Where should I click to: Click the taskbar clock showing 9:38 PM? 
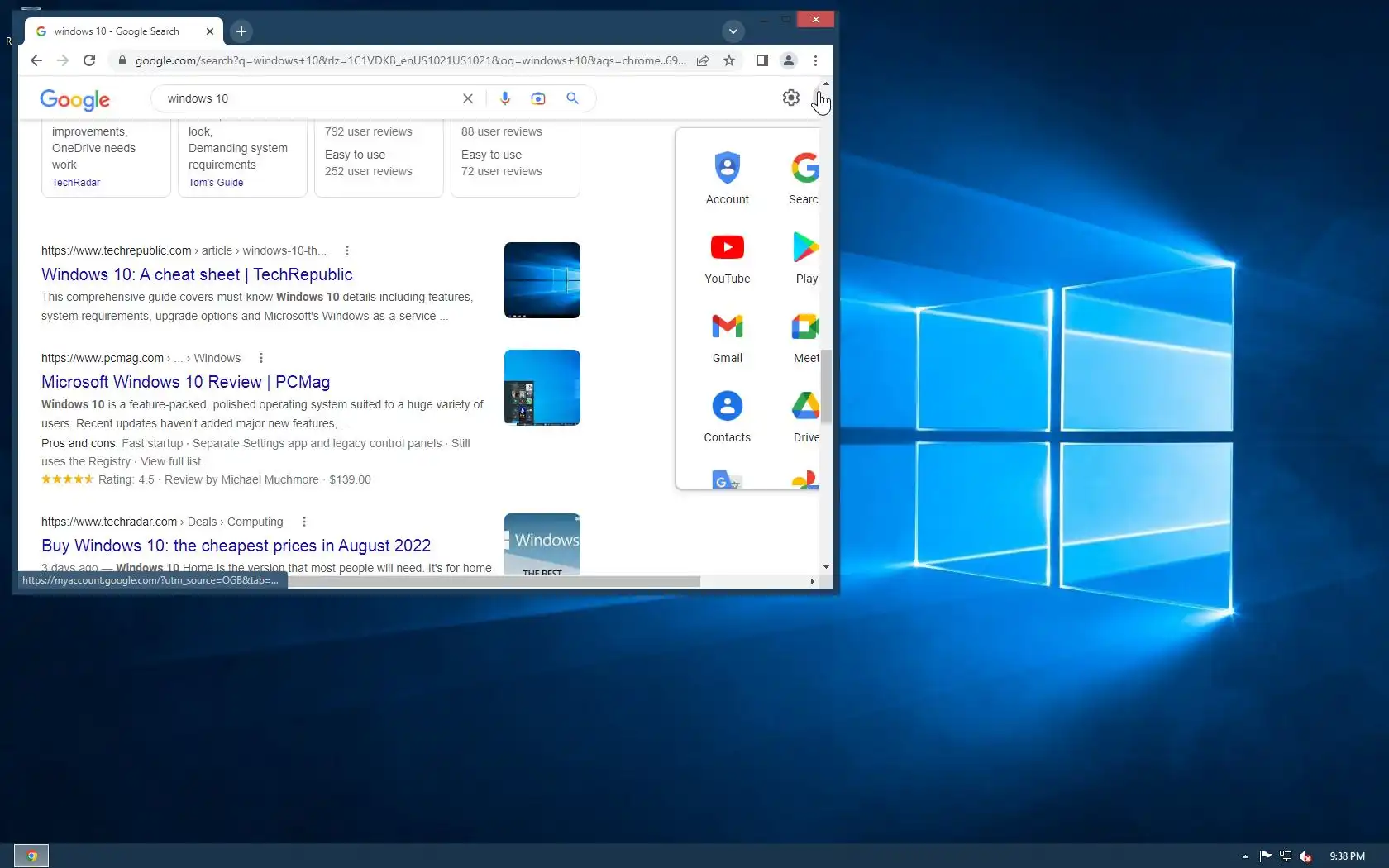coord(1347,856)
